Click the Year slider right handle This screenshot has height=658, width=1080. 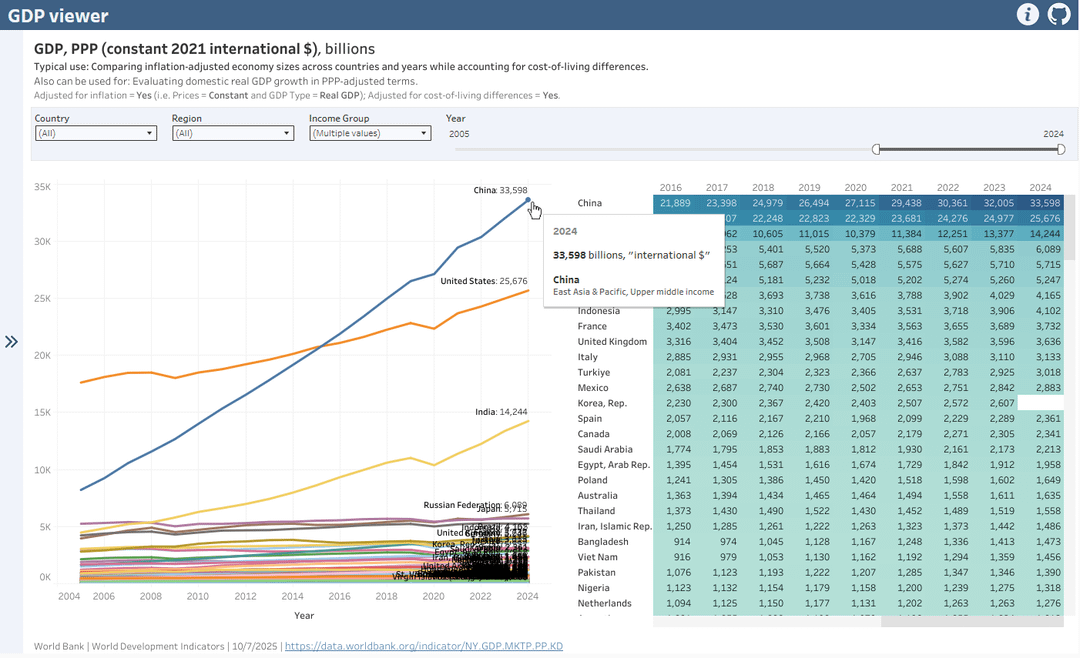1061,149
